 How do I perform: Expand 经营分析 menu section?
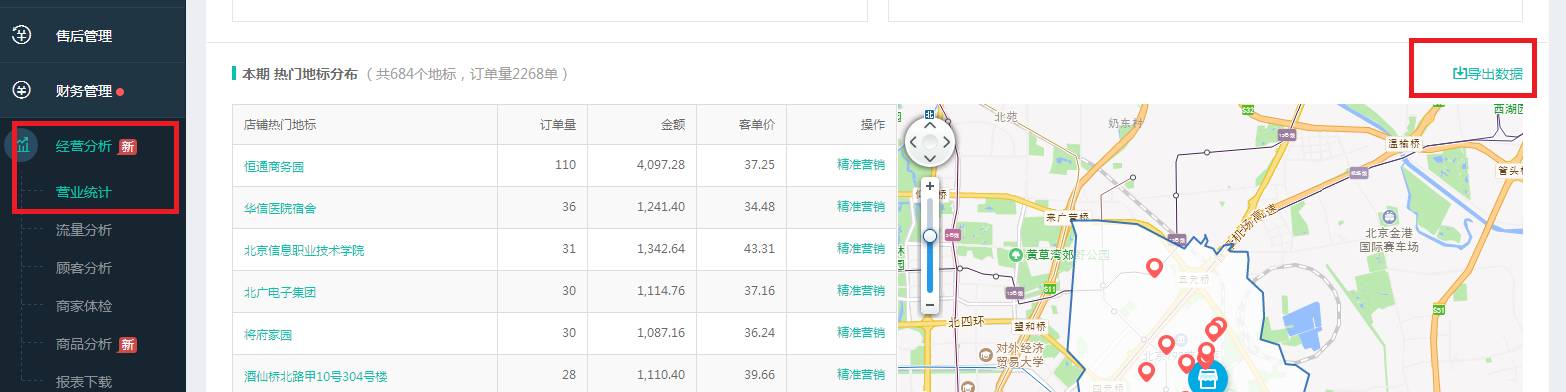[84, 146]
